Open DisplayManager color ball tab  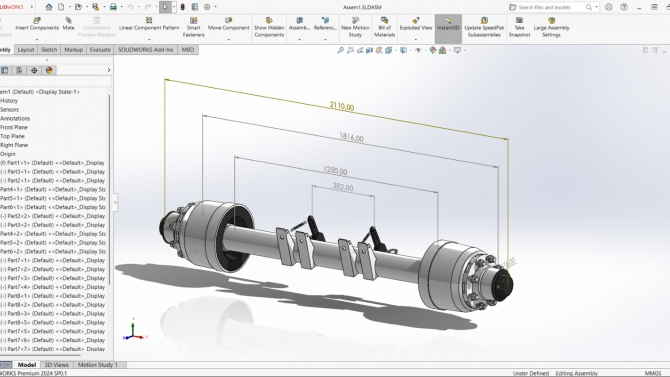(x=49, y=71)
